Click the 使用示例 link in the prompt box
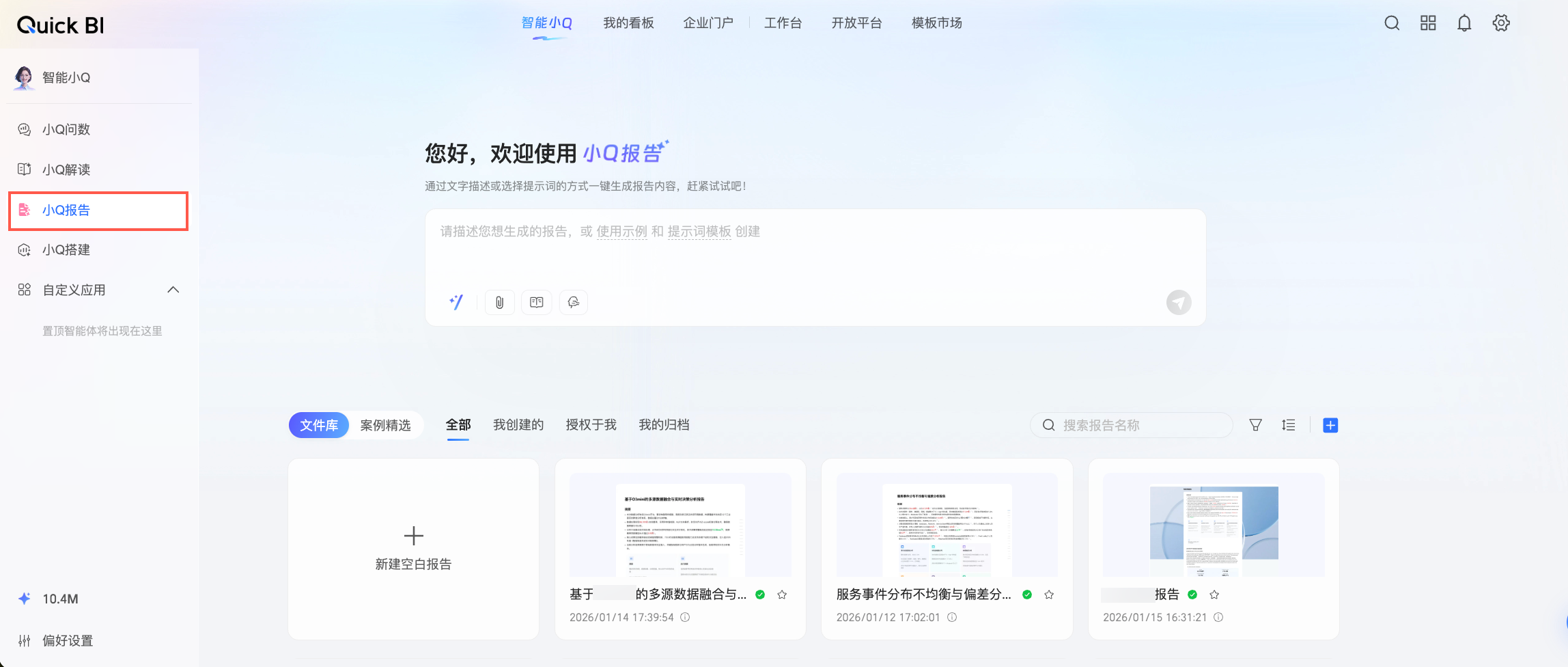This screenshot has width=1568, height=667. [x=622, y=232]
